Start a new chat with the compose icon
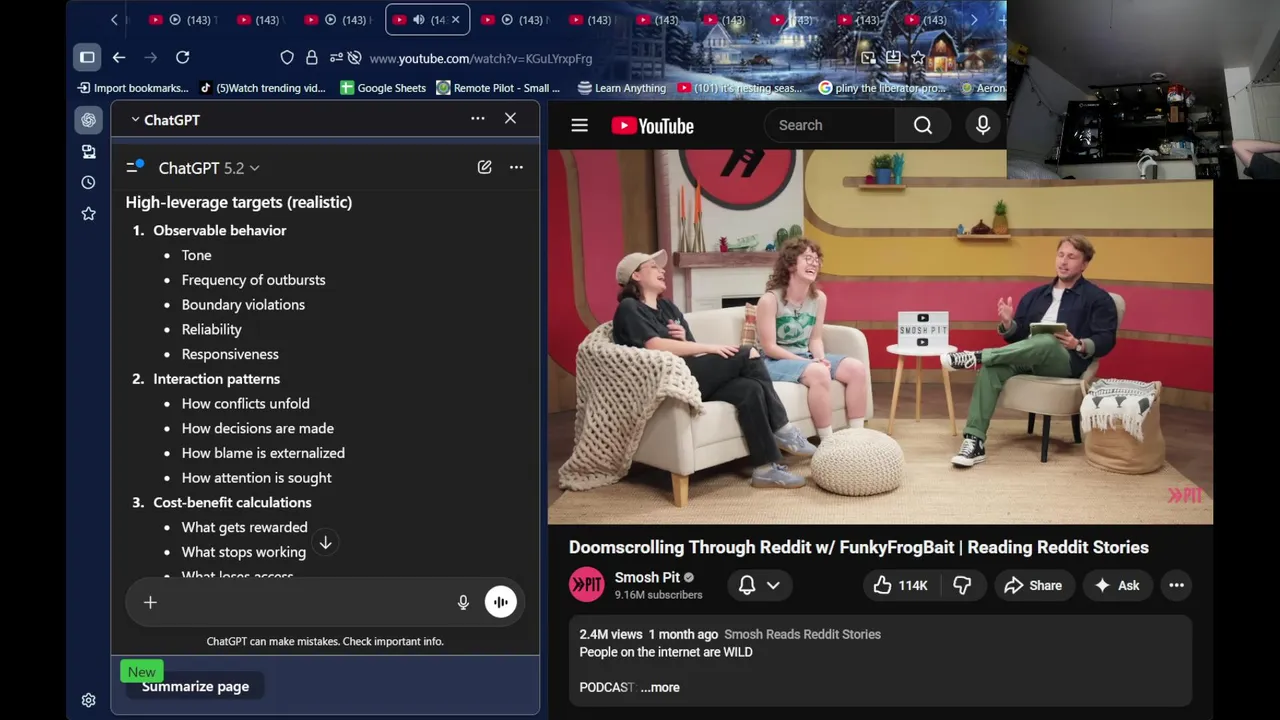1280x720 pixels. pos(484,167)
